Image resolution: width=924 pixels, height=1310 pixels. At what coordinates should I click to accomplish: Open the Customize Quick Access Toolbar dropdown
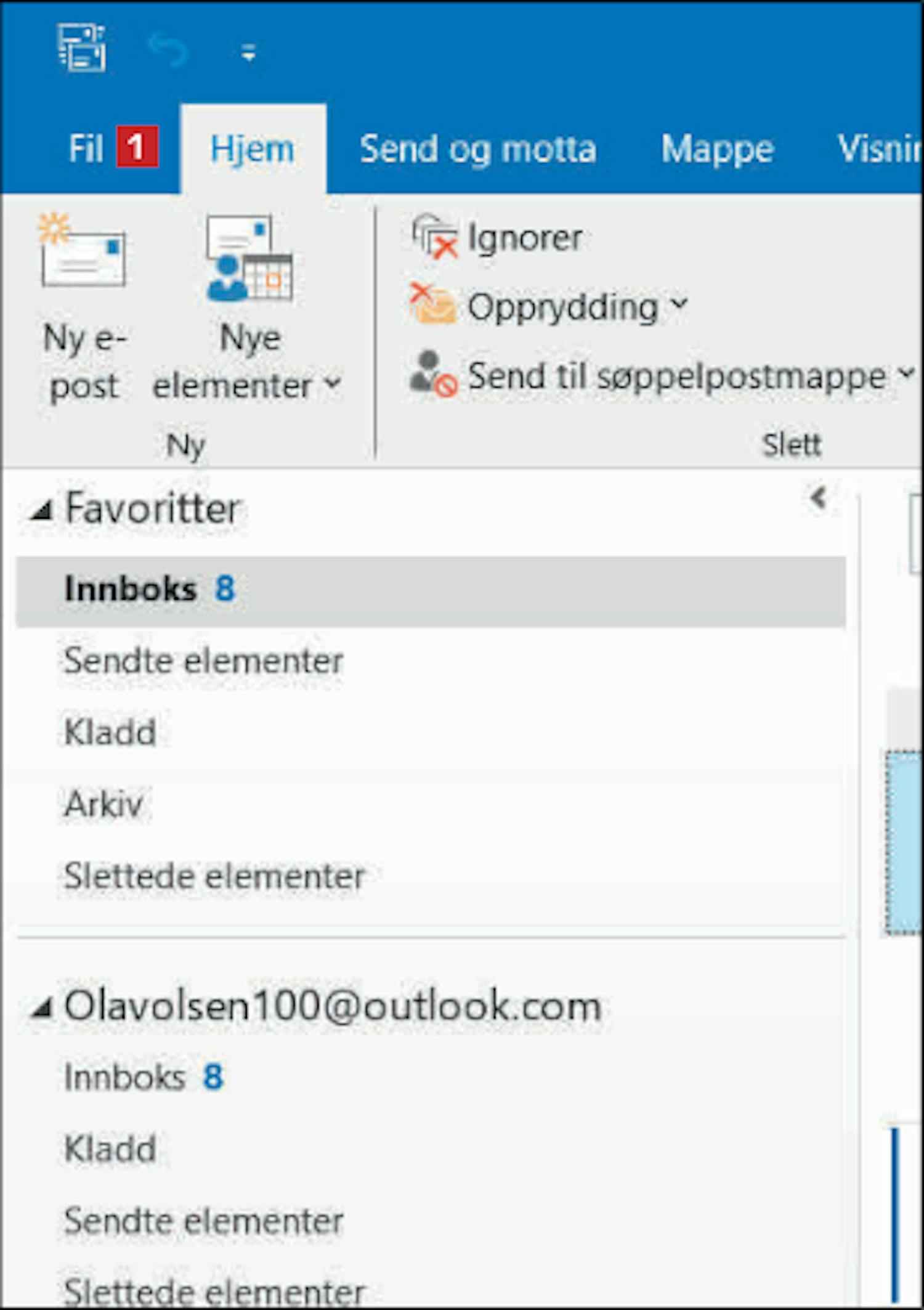click(x=248, y=54)
